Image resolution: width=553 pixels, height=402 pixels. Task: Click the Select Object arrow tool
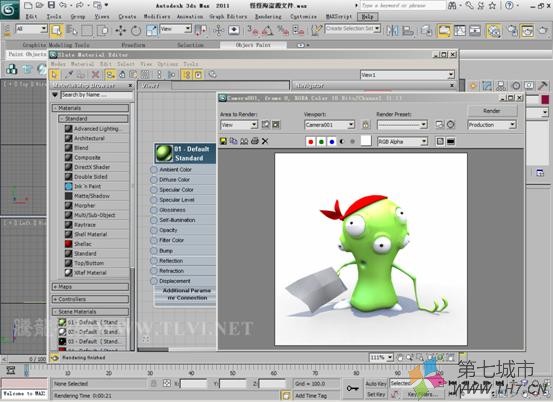56,31
